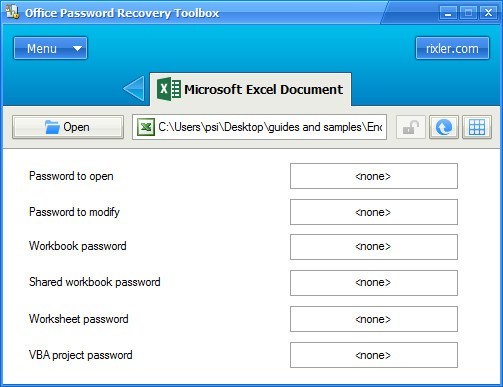Click the VBA project password value box

coord(374,355)
